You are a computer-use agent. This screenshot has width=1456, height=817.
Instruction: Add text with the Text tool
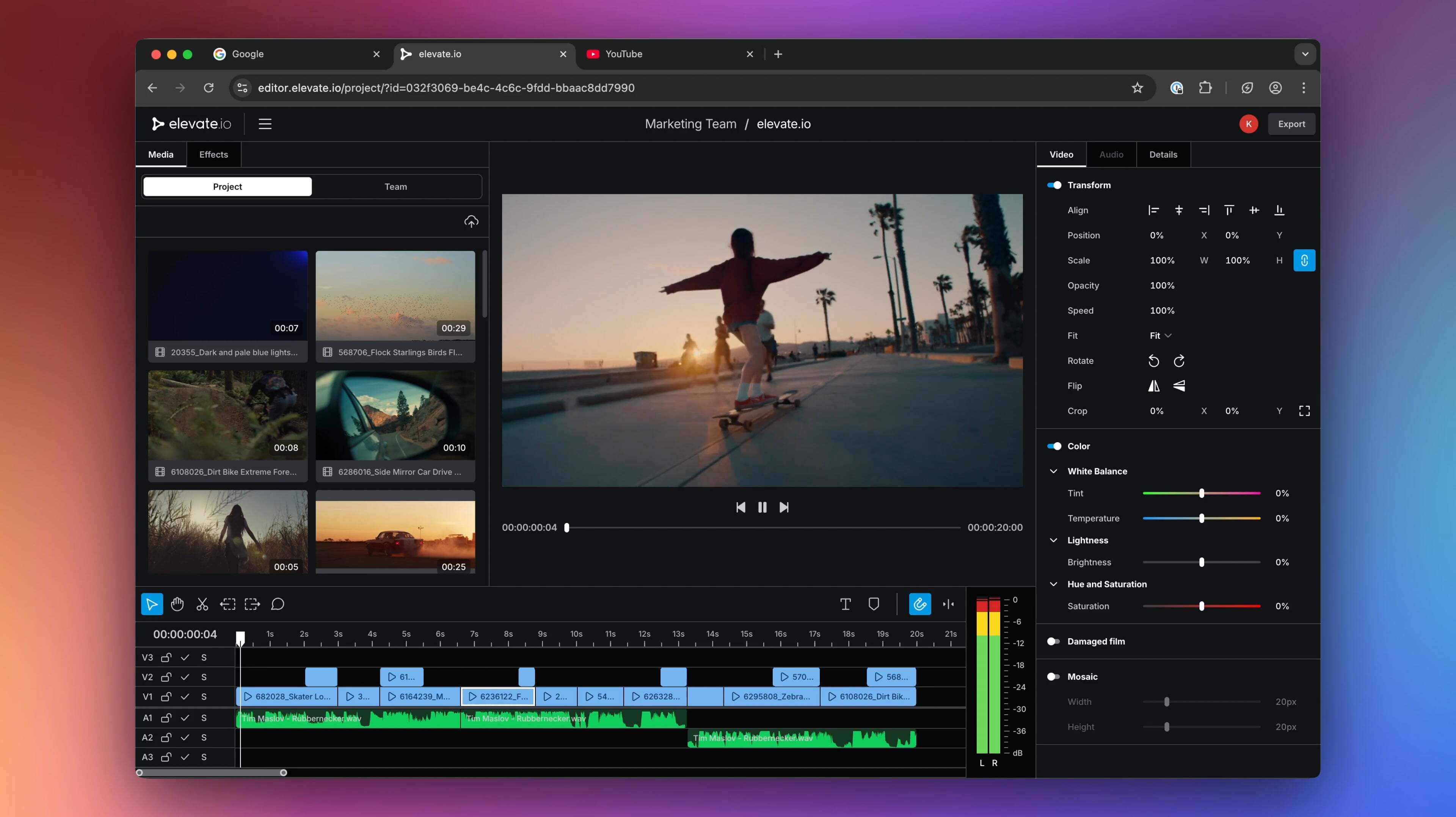coord(846,604)
